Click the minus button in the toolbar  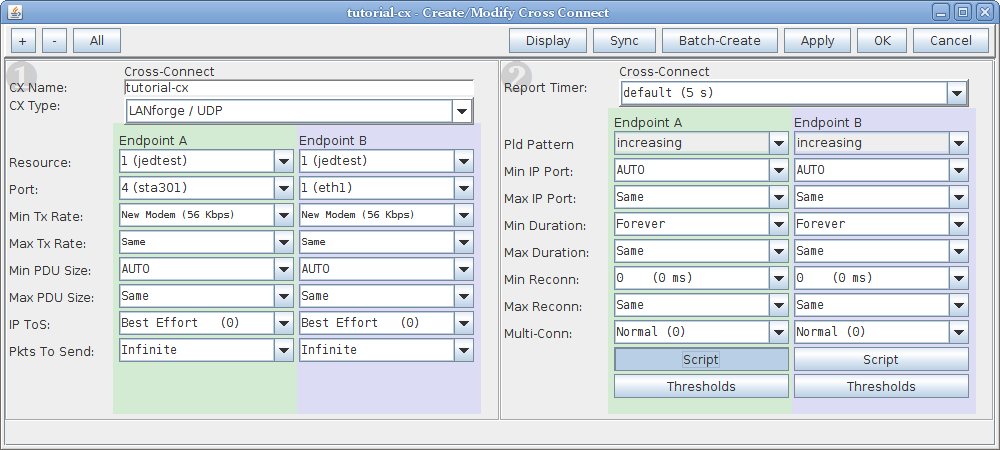[54, 41]
